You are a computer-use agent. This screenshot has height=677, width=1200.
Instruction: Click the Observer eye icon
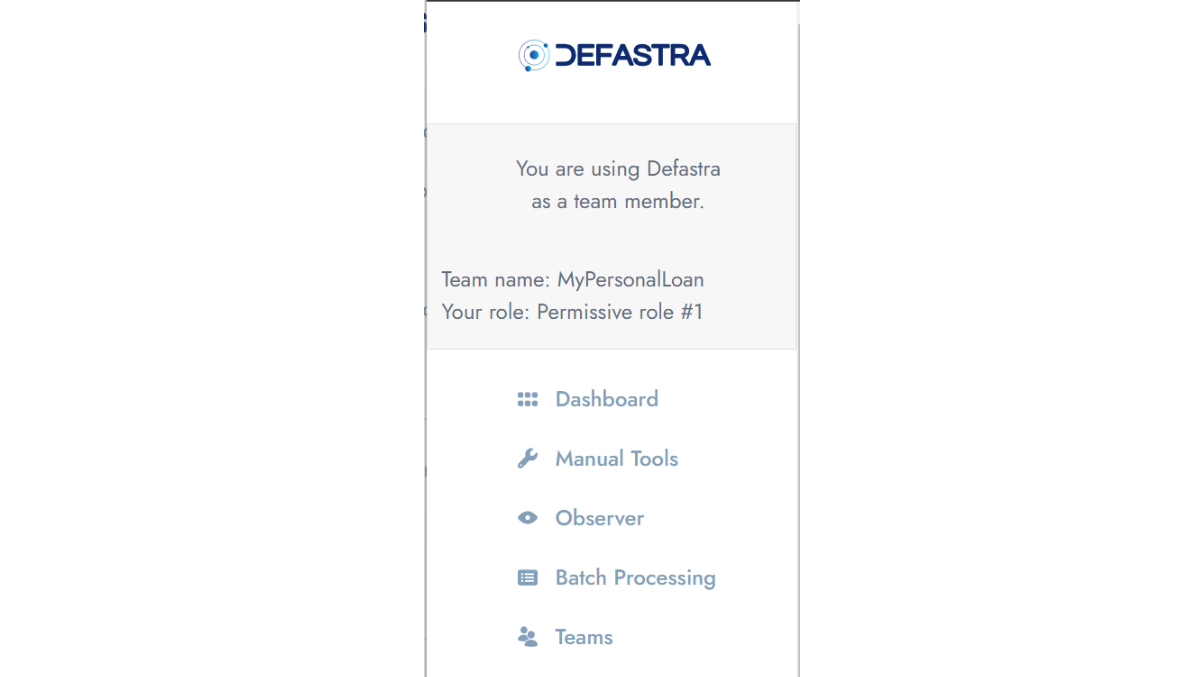tap(527, 518)
